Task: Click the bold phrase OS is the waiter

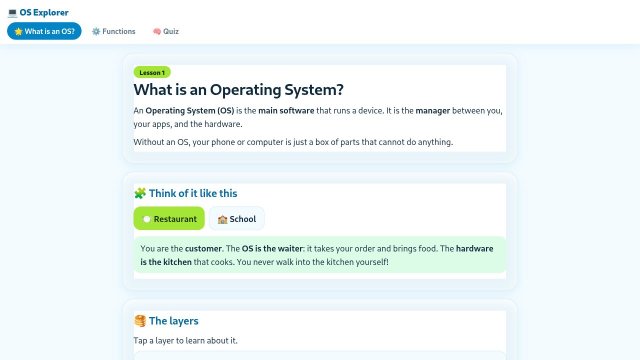Action: point(272,249)
